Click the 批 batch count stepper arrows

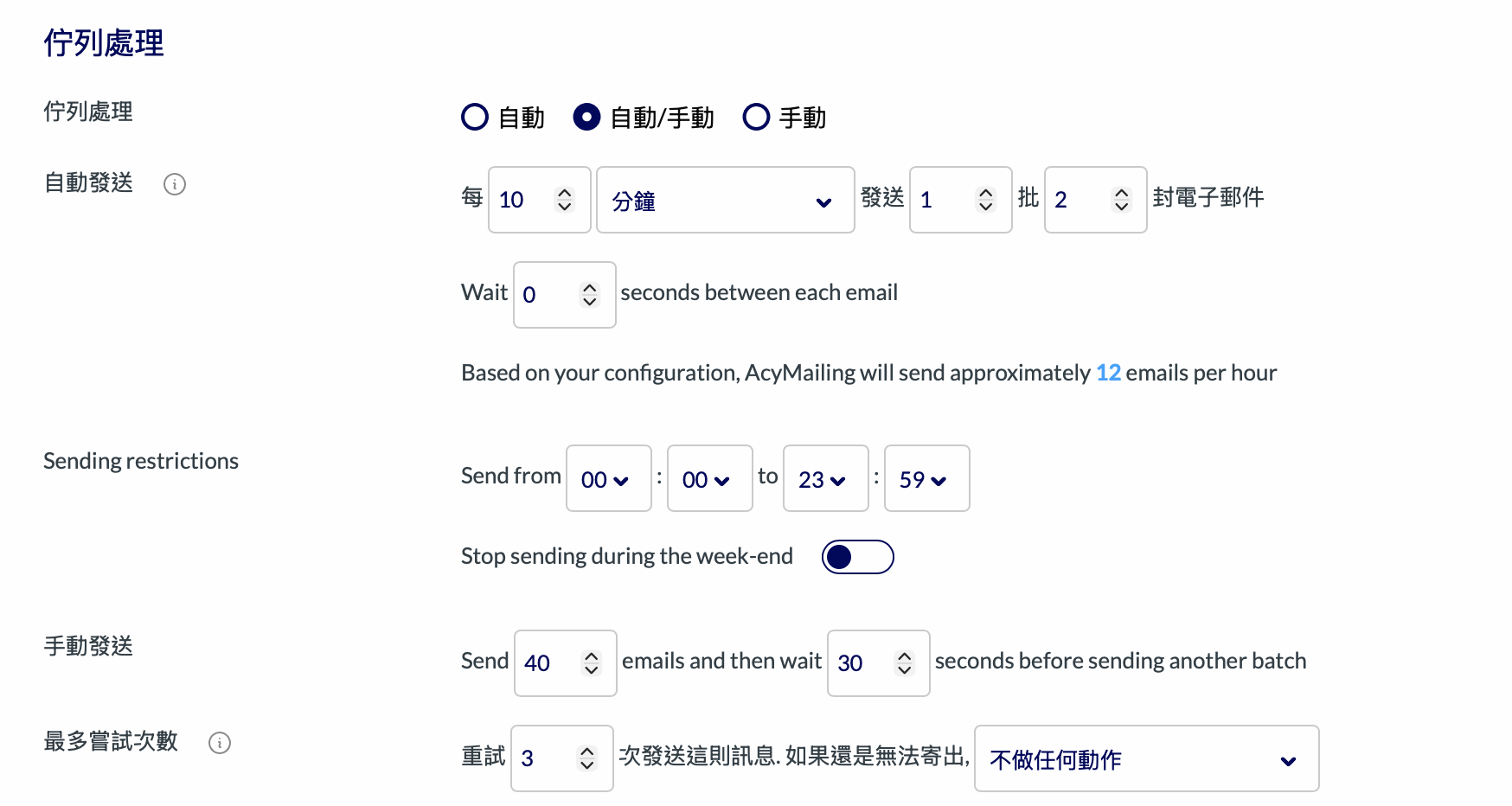(985, 200)
